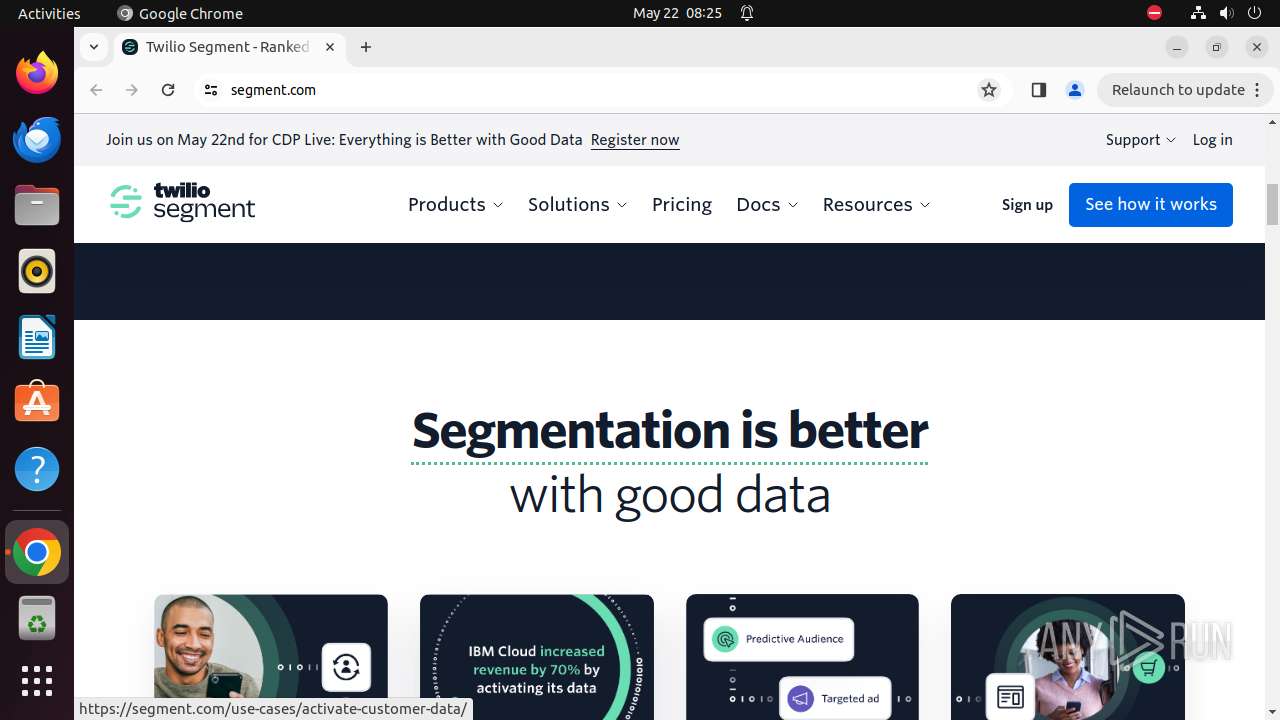Viewport: 1280px width, 720px height.
Task: Expand the Support dropdown
Action: (x=1140, y=140)
